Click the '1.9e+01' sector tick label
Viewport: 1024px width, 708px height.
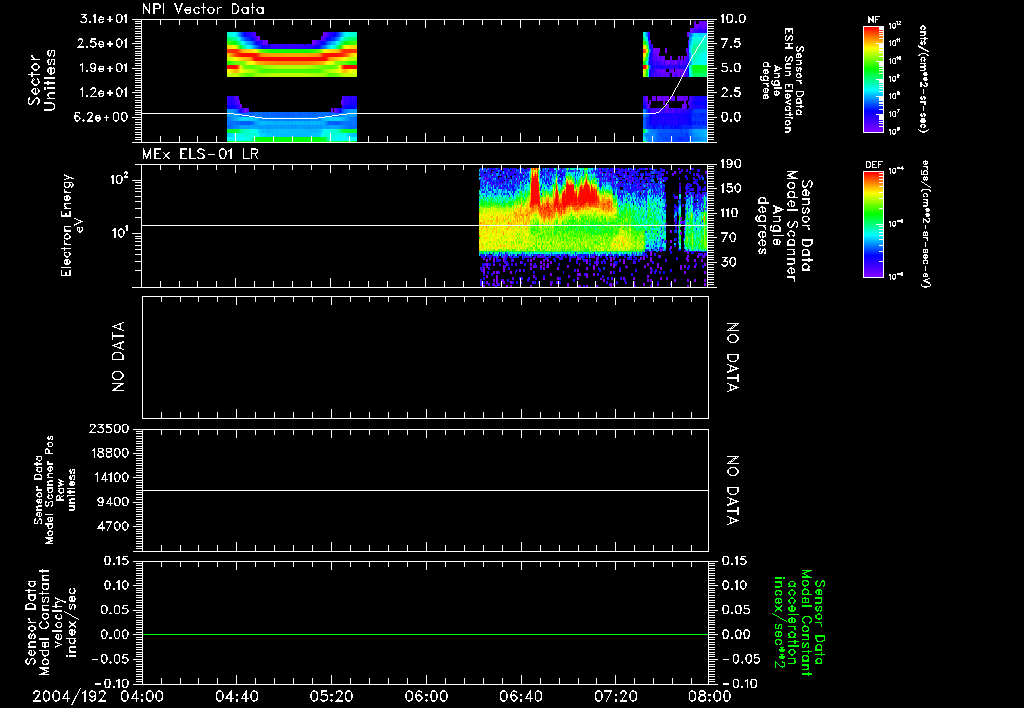pos(104,68)
